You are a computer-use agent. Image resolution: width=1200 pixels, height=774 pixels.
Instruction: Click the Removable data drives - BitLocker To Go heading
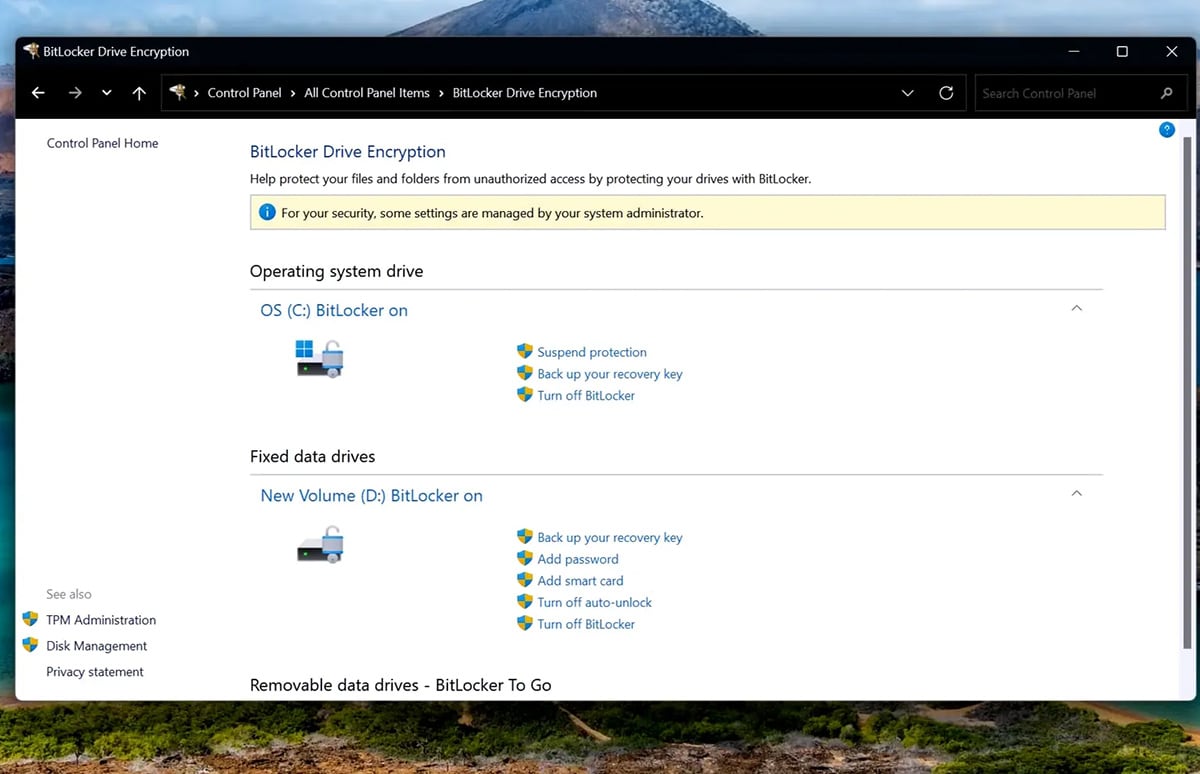pyautogui.click(x=400, y=685)
